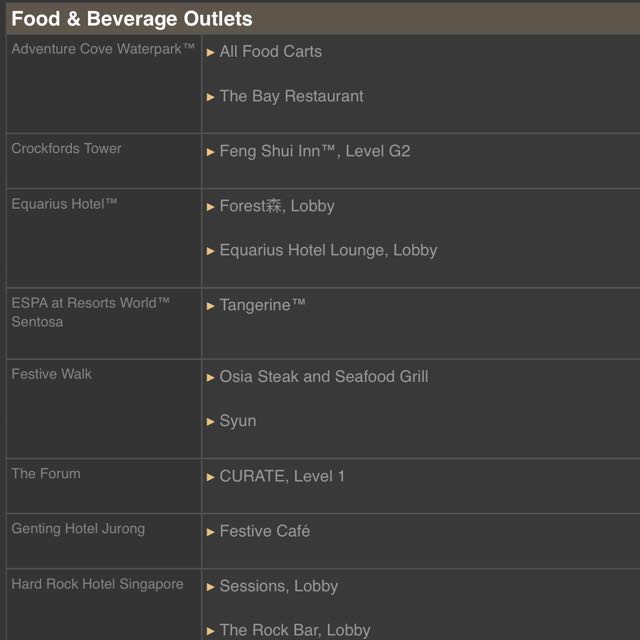The width and height of the screenshot is (640, 640).
Task: Open Feng Shui Inn, Level G2
Action: pos(314,151)
